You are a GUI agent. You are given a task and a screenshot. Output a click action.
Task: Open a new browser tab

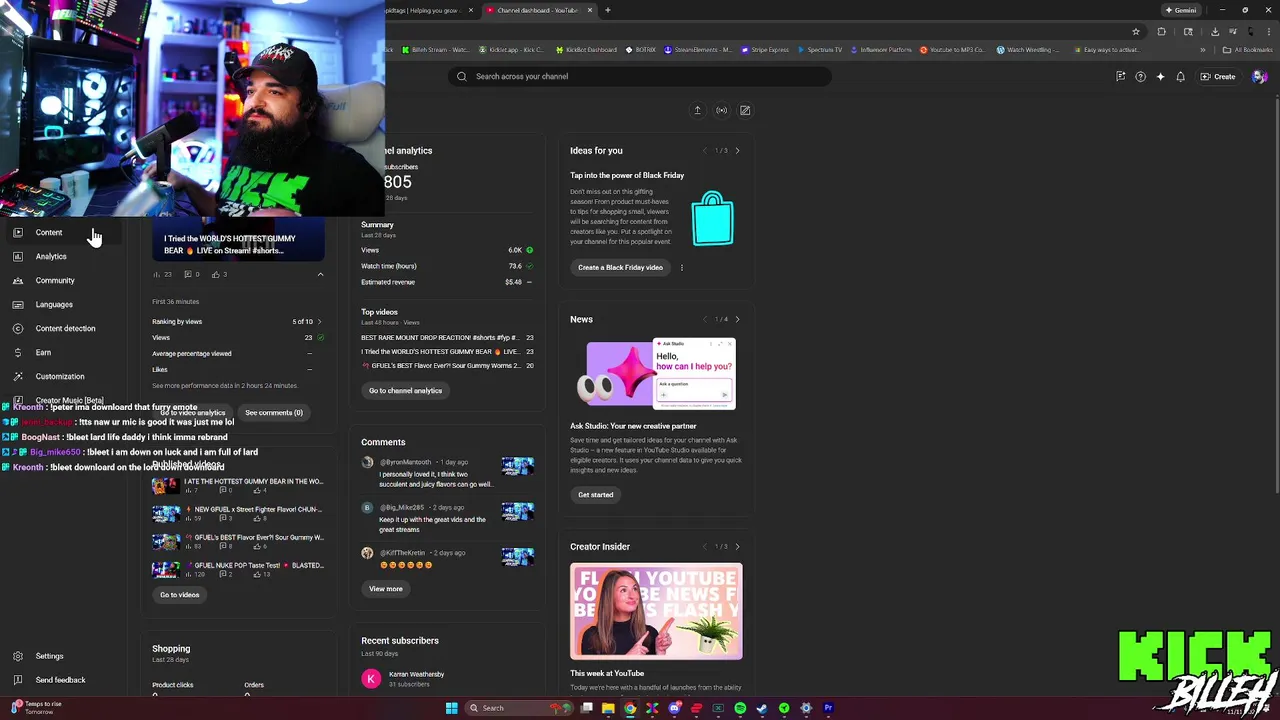pyautogui.click(x=607, y=10)
